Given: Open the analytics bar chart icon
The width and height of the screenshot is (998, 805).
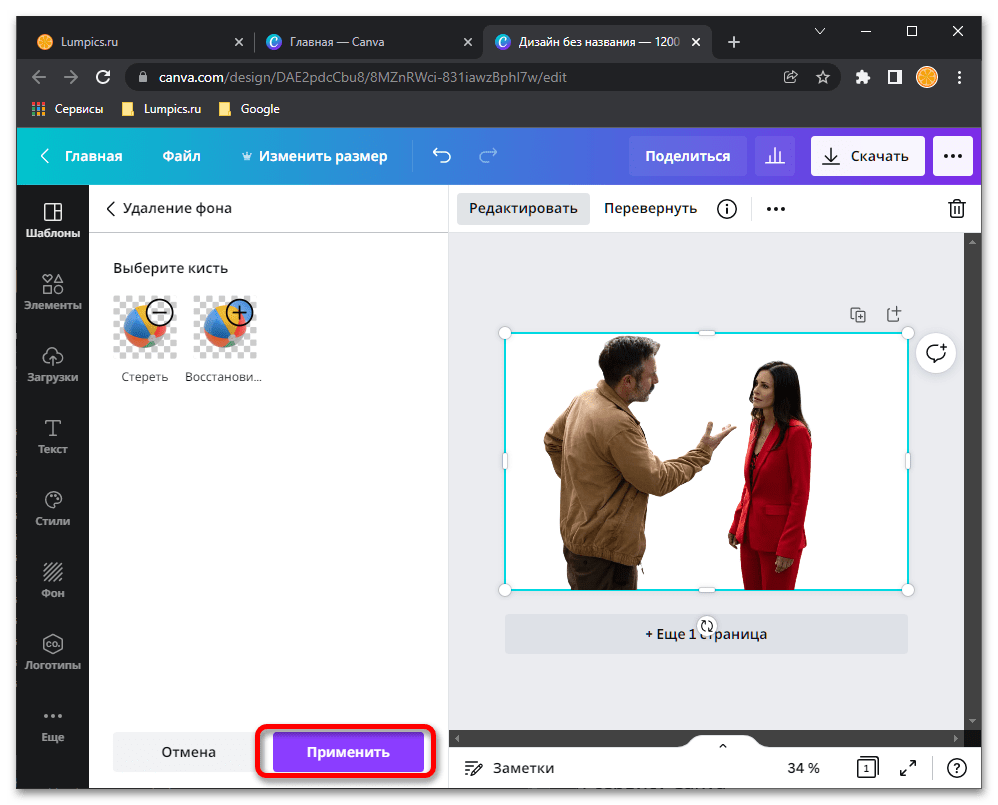Looking at the screenshot, I should (774, 156).
